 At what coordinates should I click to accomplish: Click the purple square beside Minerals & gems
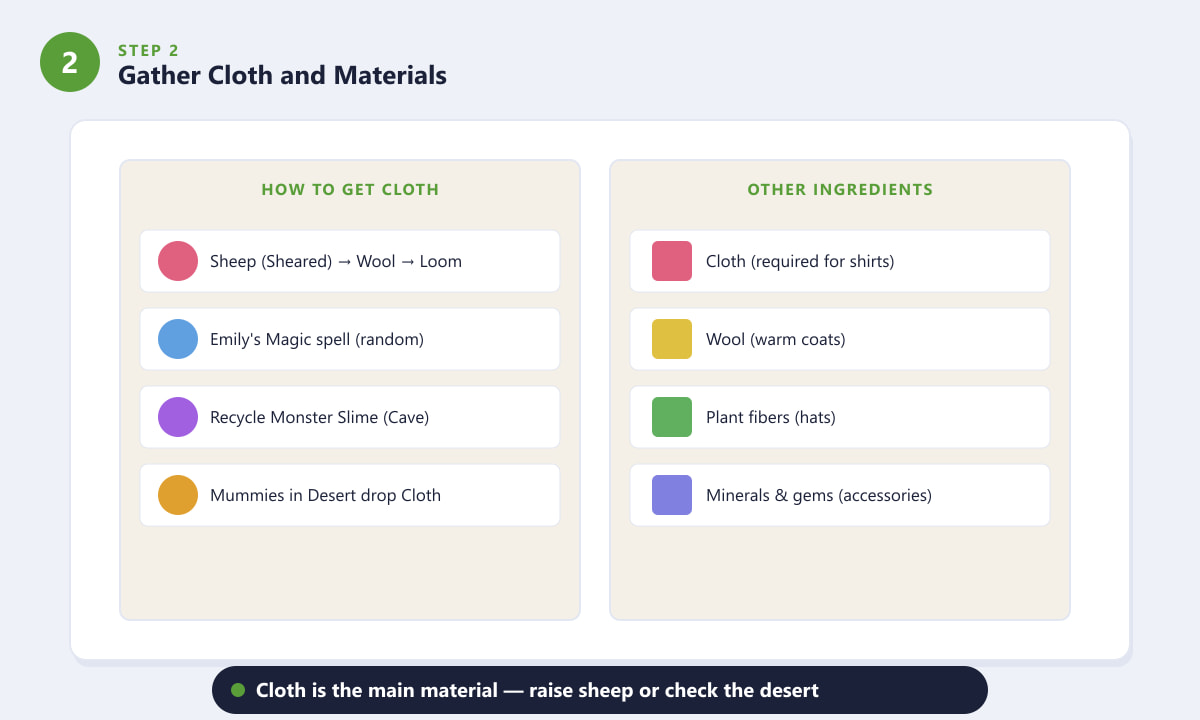coord(672,495)
